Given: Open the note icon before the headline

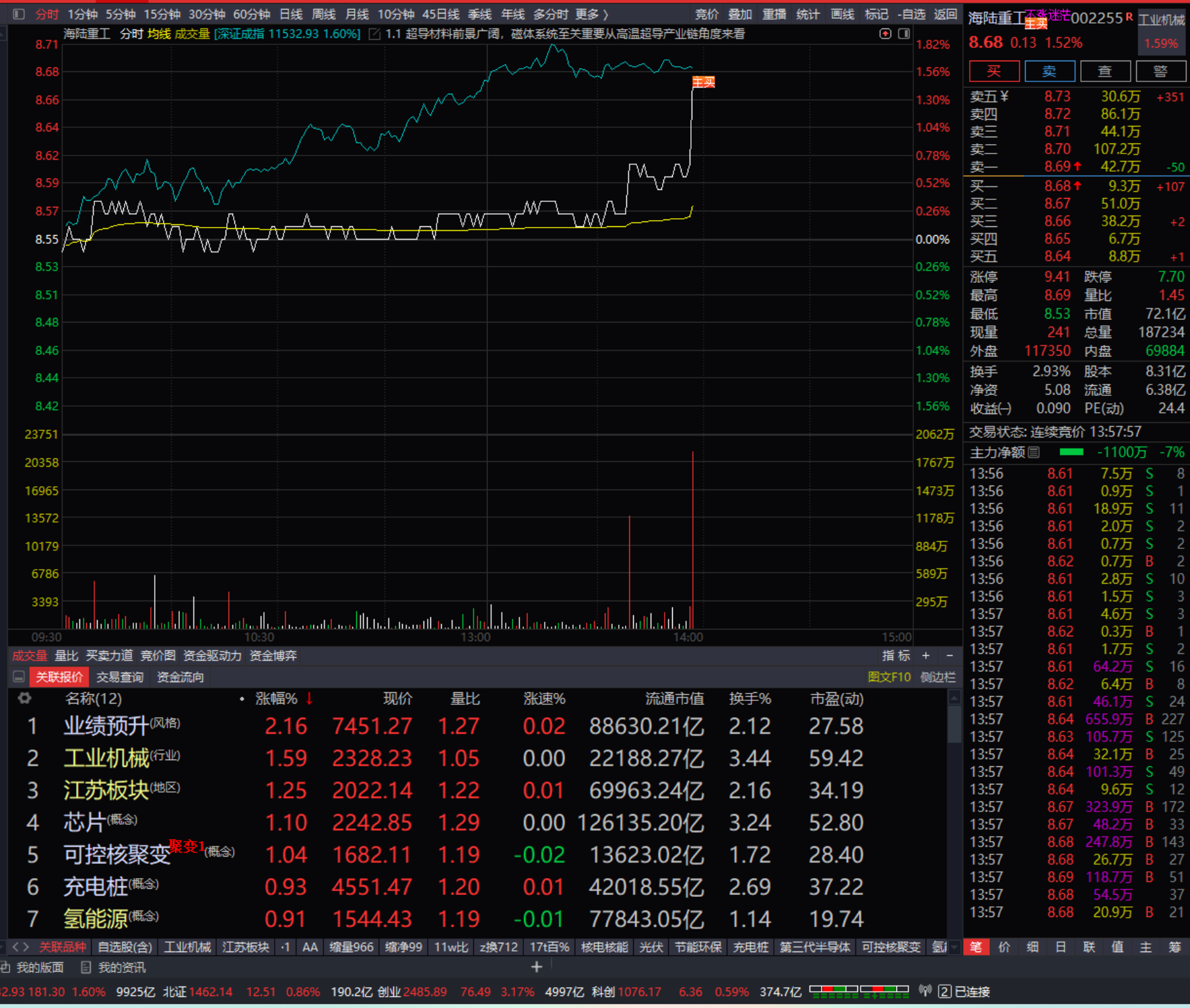Looking at the screenshot, I should click(374, 34).
